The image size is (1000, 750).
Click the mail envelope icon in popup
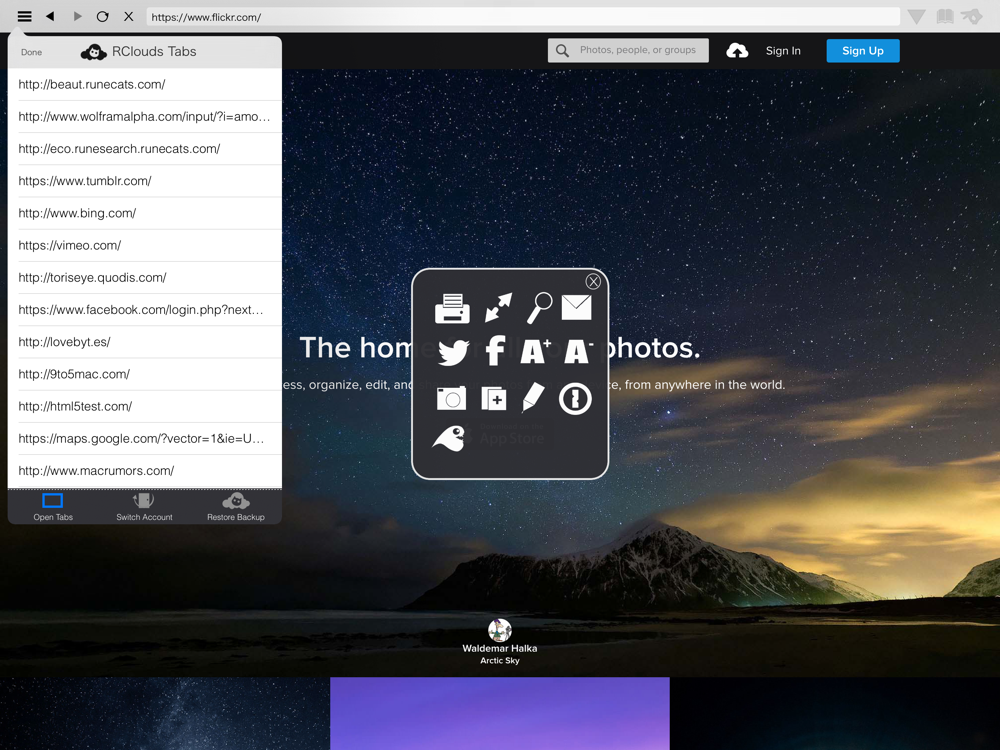coord(577,307)
